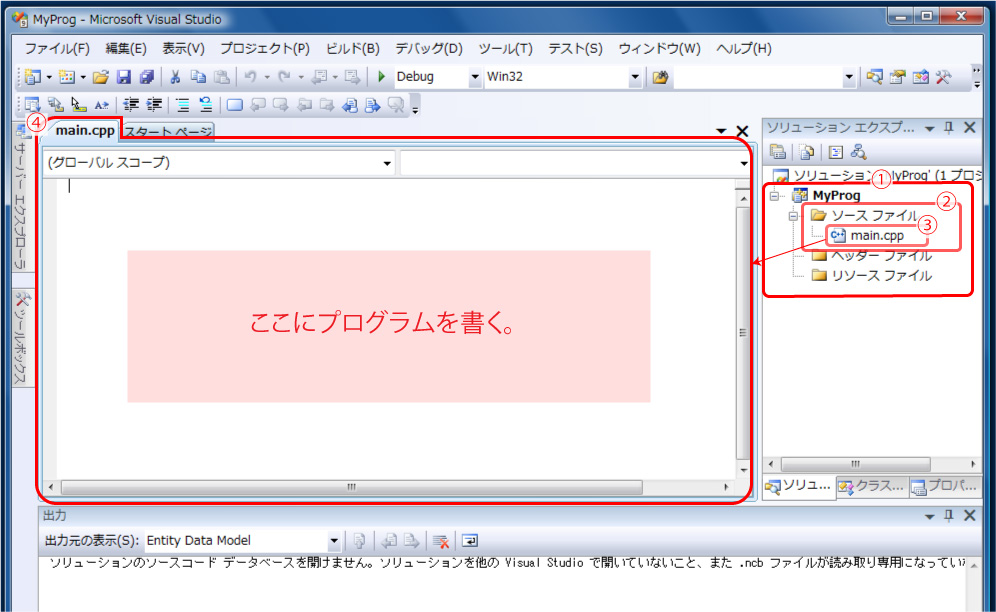Open the Debug configuration dropdown
Screen dimensions: 996x612
(475, 77)
